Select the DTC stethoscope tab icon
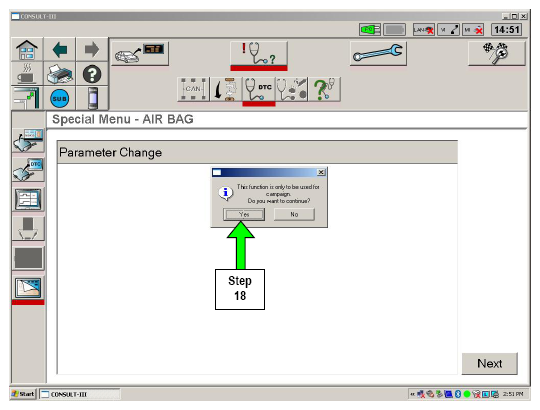540x410 pixels. [x=259, y=89]
